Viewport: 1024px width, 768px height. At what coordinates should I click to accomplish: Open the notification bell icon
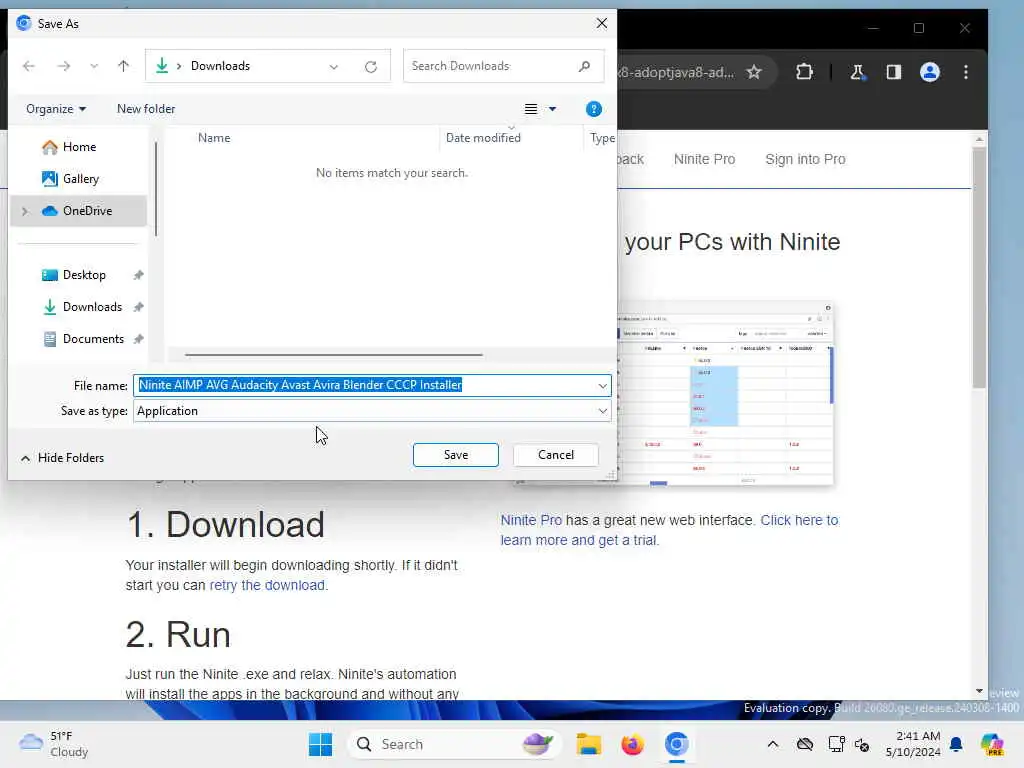point(956,744)
